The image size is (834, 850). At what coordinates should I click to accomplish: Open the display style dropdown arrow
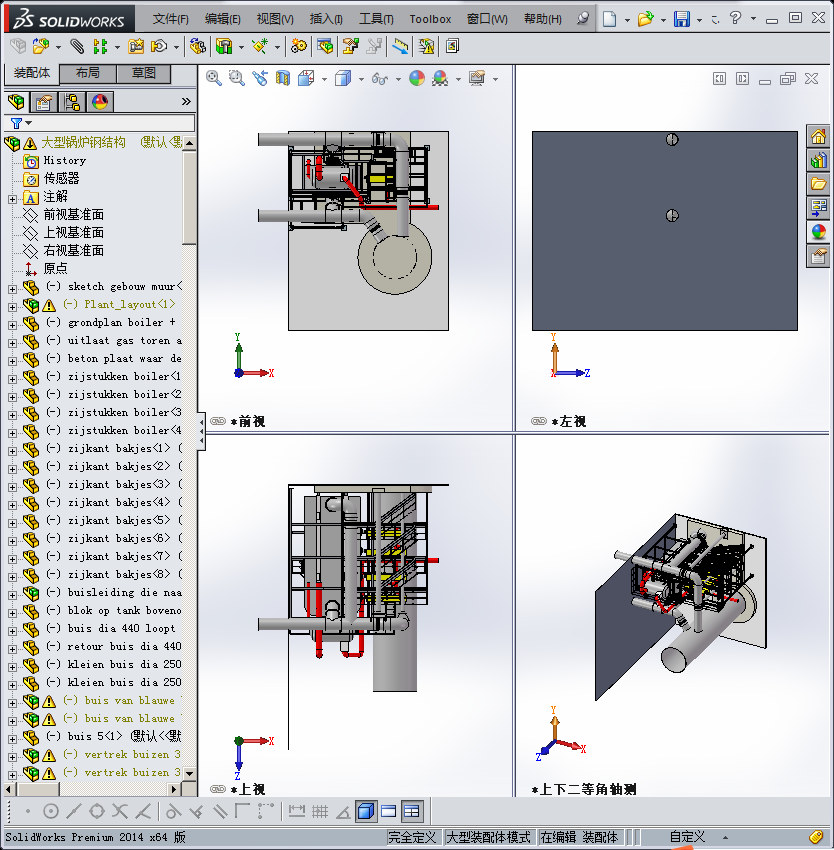click(360, 77)
